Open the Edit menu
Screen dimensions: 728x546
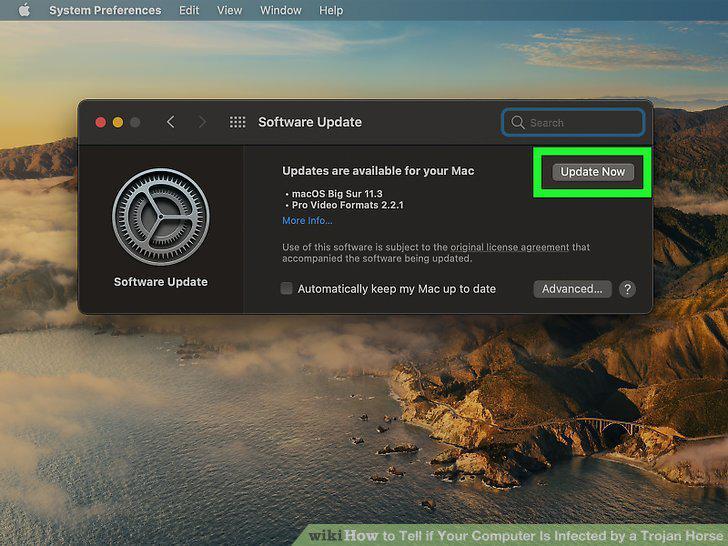189,10
